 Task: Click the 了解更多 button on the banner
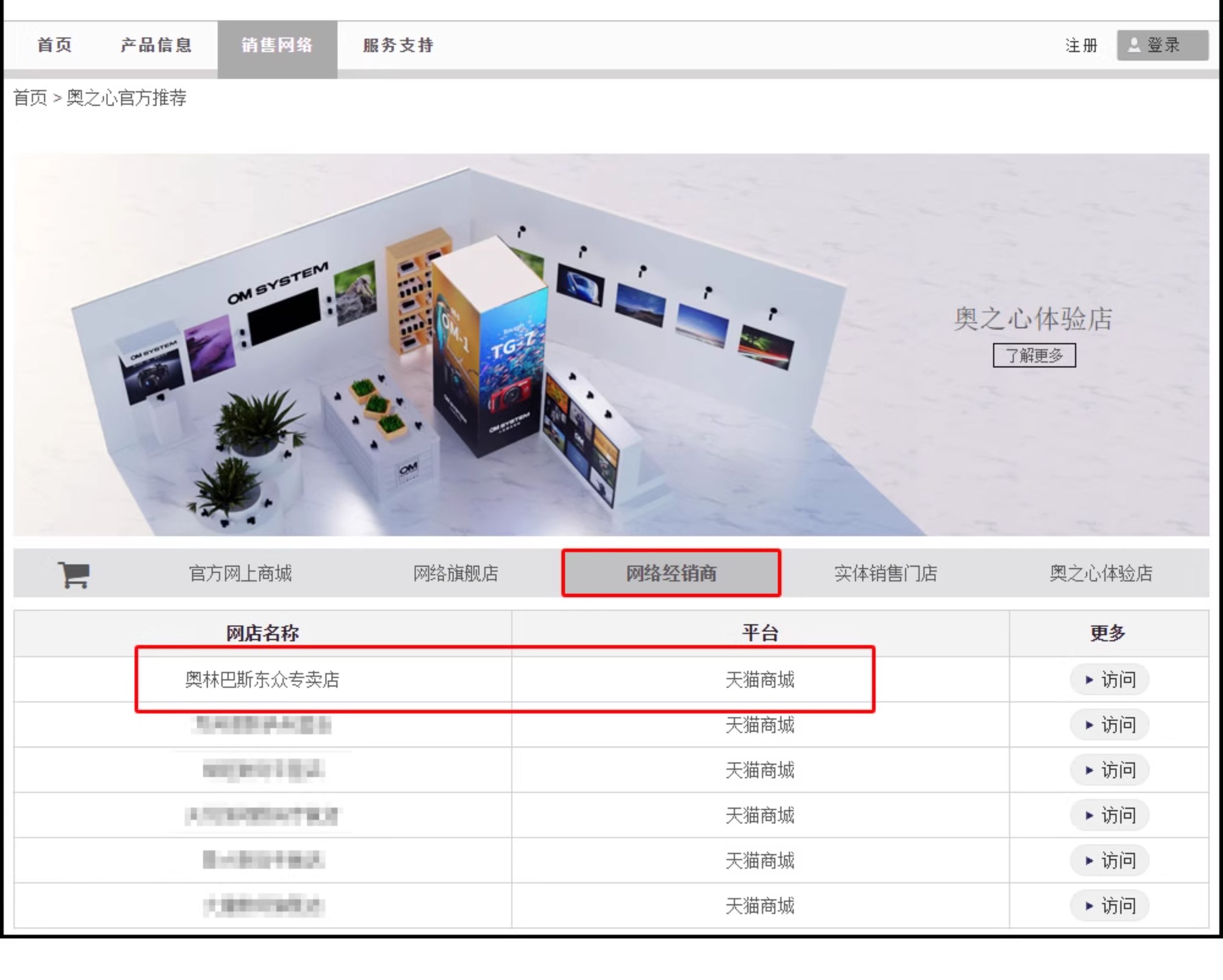tap(1034, 355)
